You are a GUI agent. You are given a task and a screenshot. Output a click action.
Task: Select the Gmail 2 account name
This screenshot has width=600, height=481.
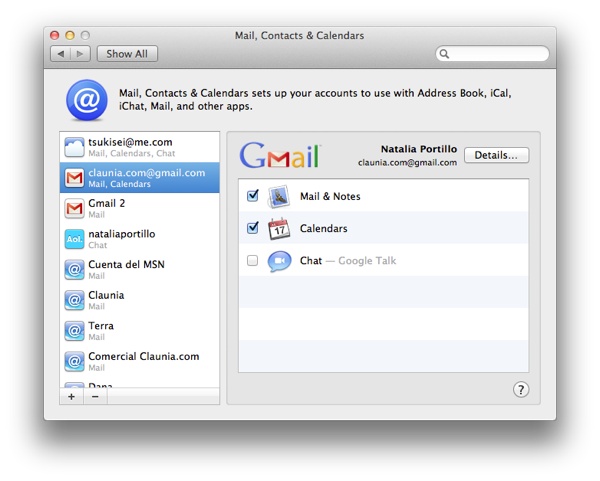click(107, 203)
